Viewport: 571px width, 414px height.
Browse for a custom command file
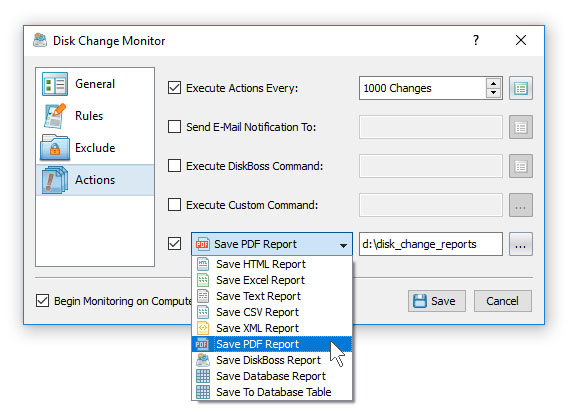coord(521,205)
